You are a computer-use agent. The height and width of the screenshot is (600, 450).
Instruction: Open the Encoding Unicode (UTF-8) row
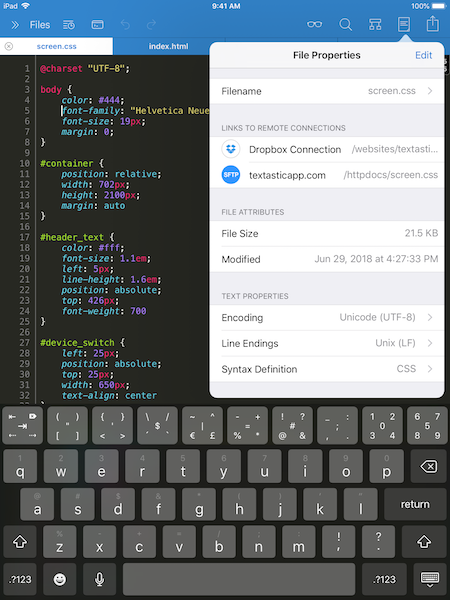(x=327, y=318)
